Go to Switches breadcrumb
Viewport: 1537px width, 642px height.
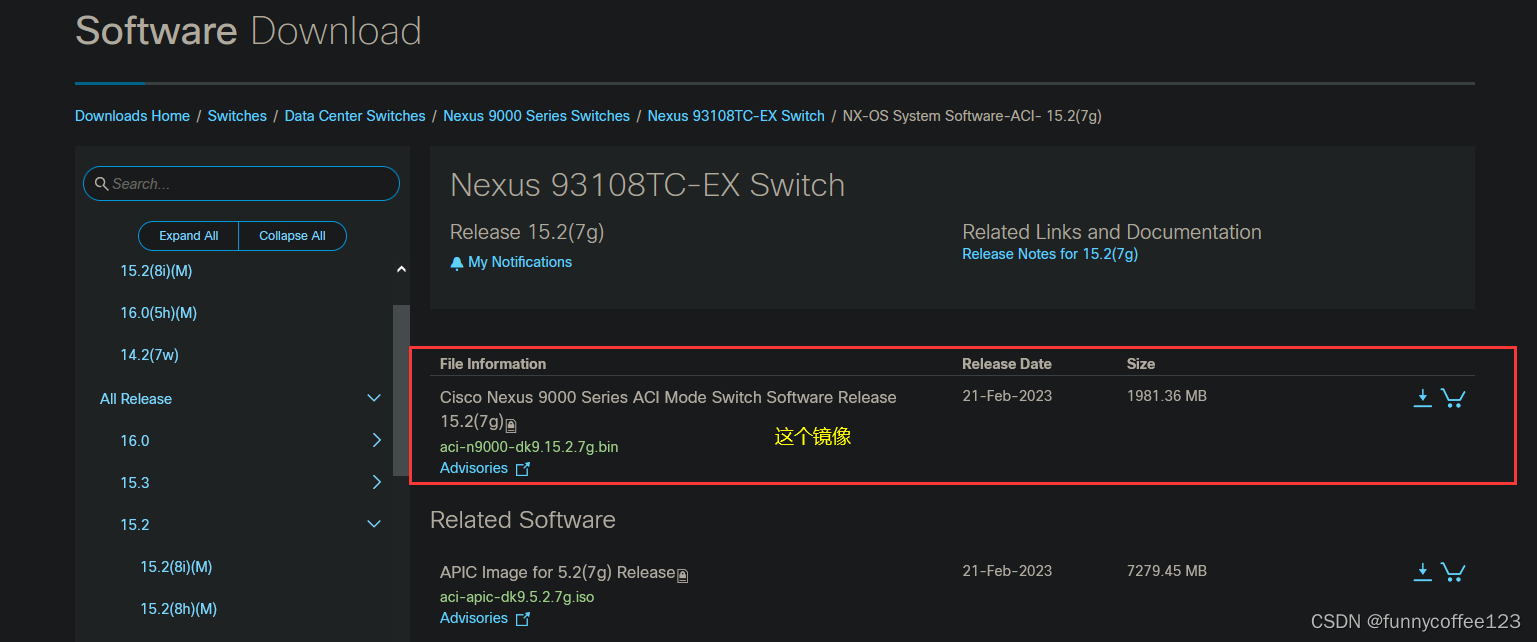(237, 116)
